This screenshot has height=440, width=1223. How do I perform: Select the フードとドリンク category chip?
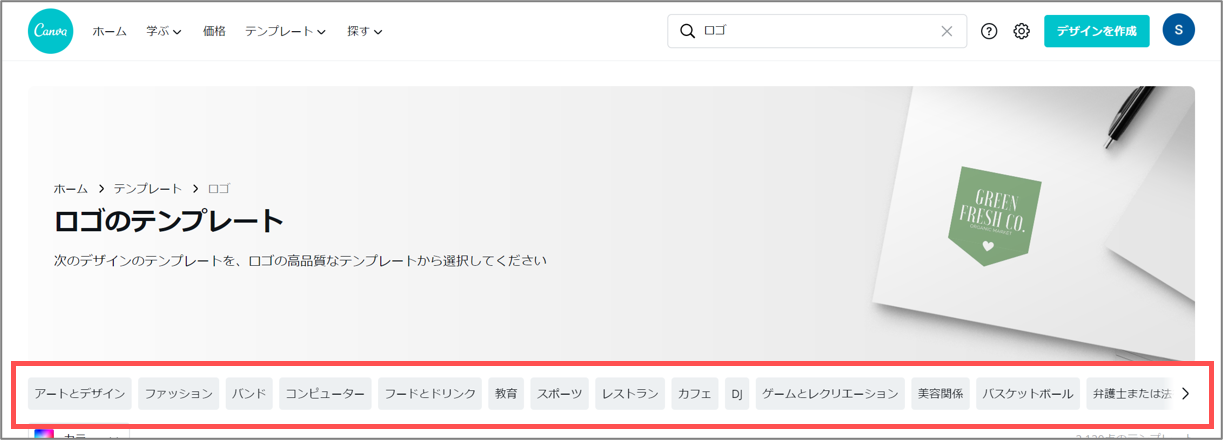pos(431,394)
